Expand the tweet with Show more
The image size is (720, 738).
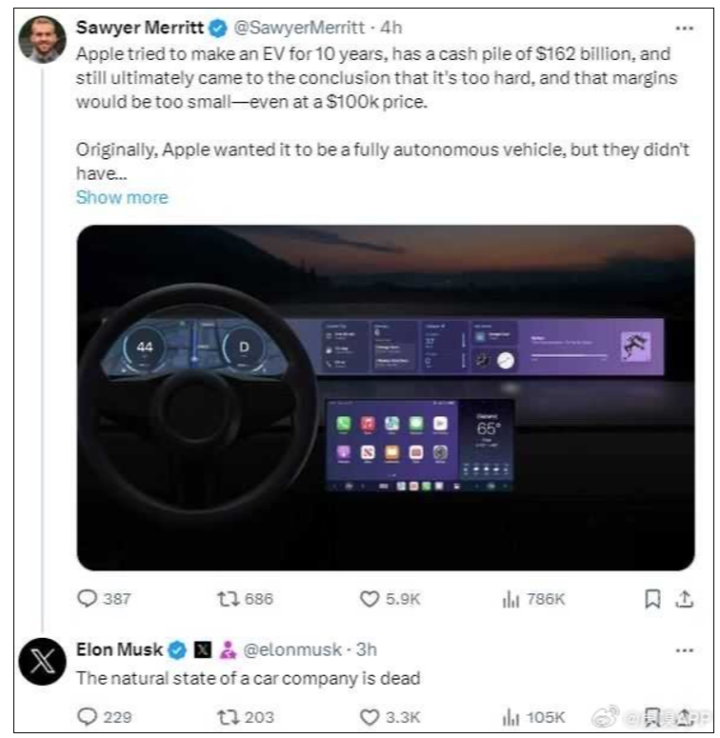122,197
